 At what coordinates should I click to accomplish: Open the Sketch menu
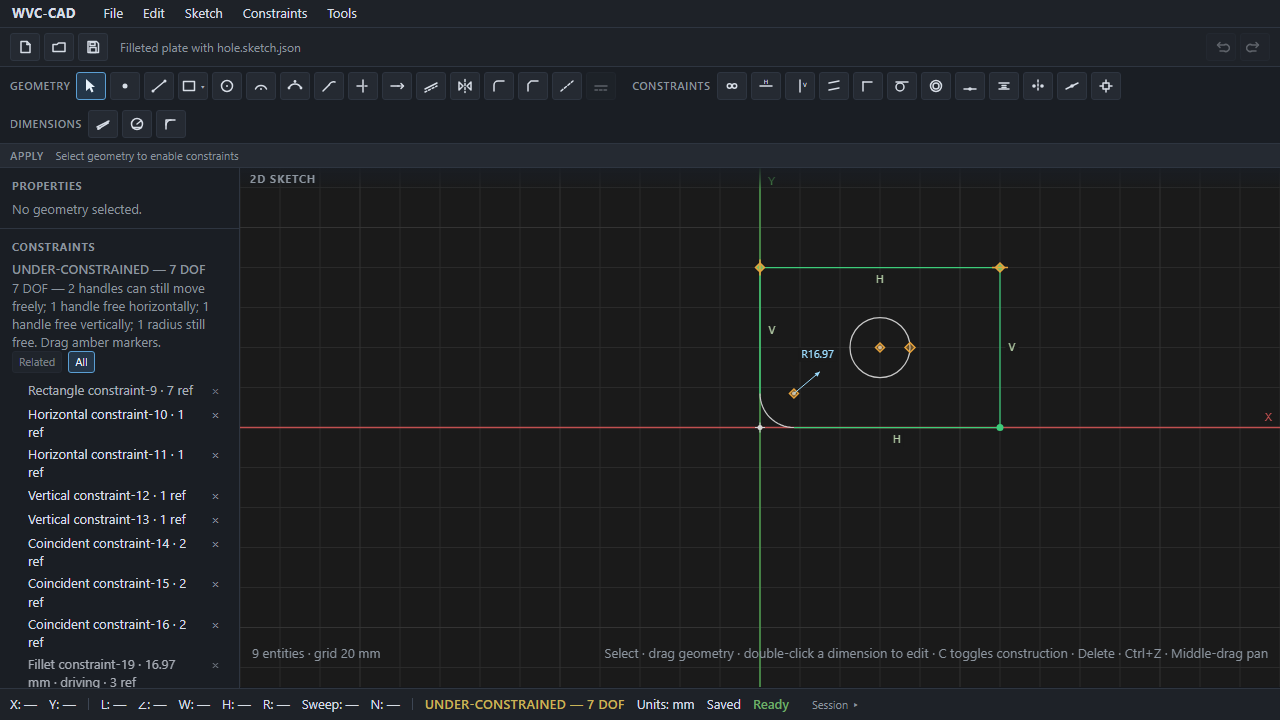click(x=204, y=13)
